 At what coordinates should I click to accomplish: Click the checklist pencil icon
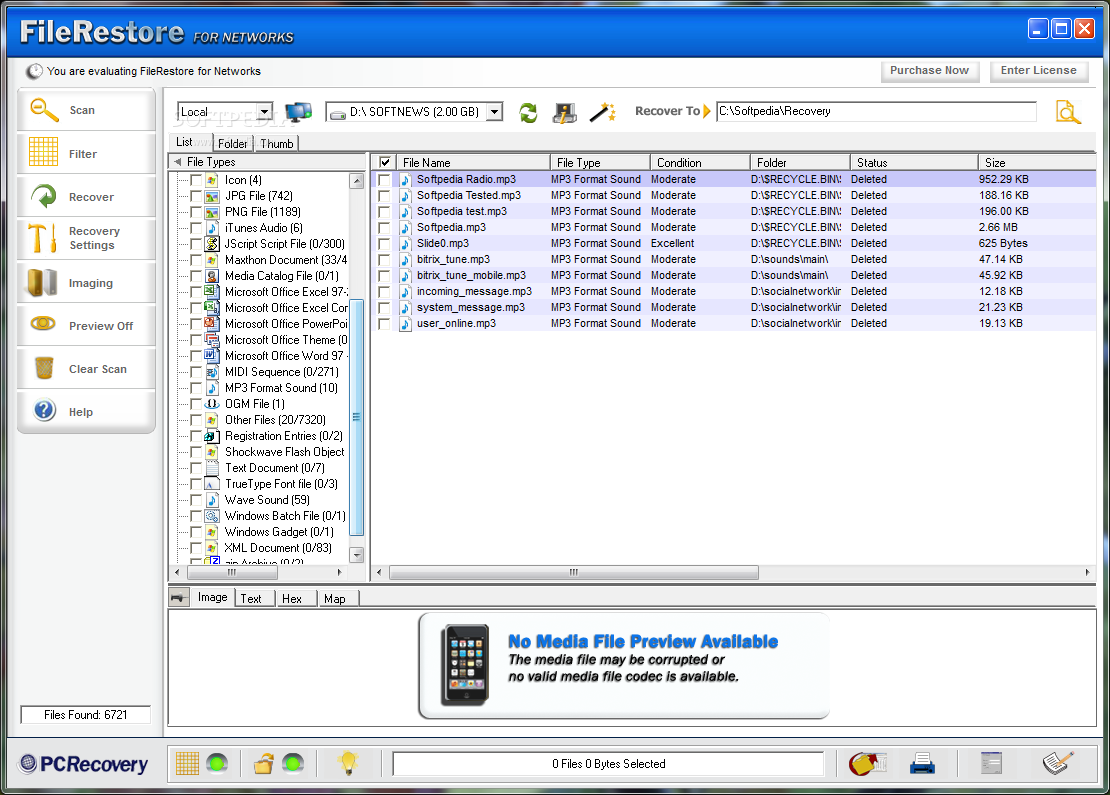pyautogui.click(x=1058, y=762)
